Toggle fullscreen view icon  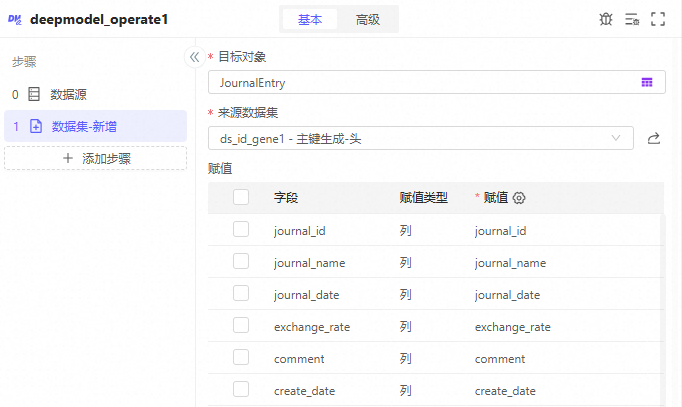(x=658, y=19)
